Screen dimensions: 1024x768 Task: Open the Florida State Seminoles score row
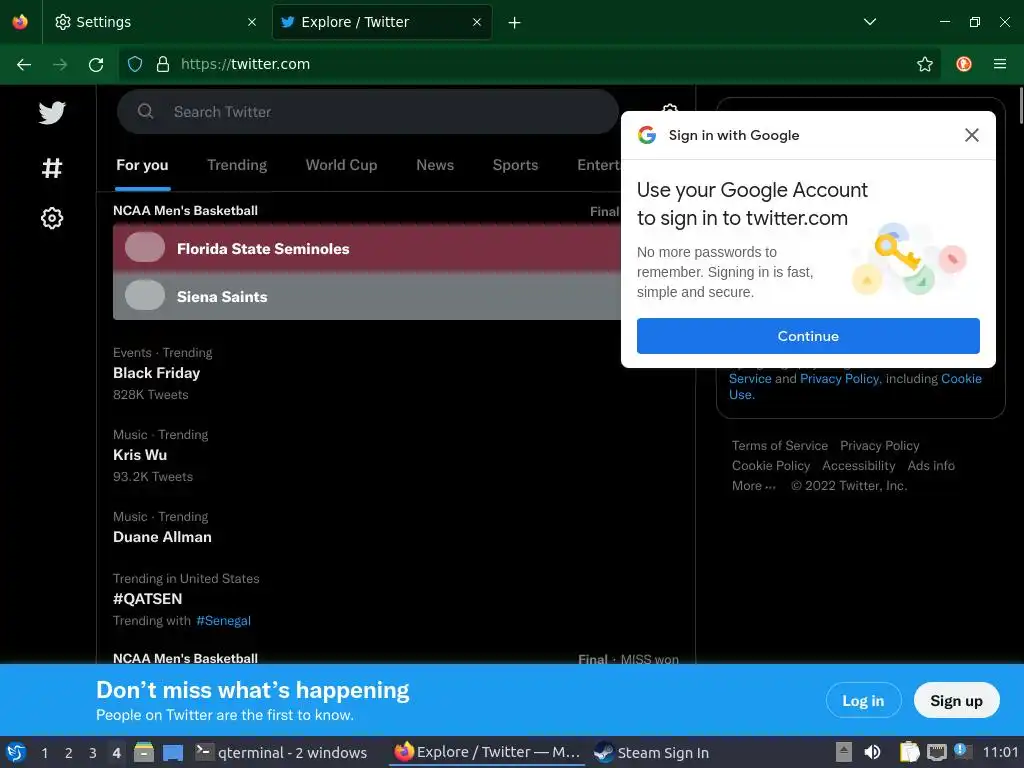[367, 248]
